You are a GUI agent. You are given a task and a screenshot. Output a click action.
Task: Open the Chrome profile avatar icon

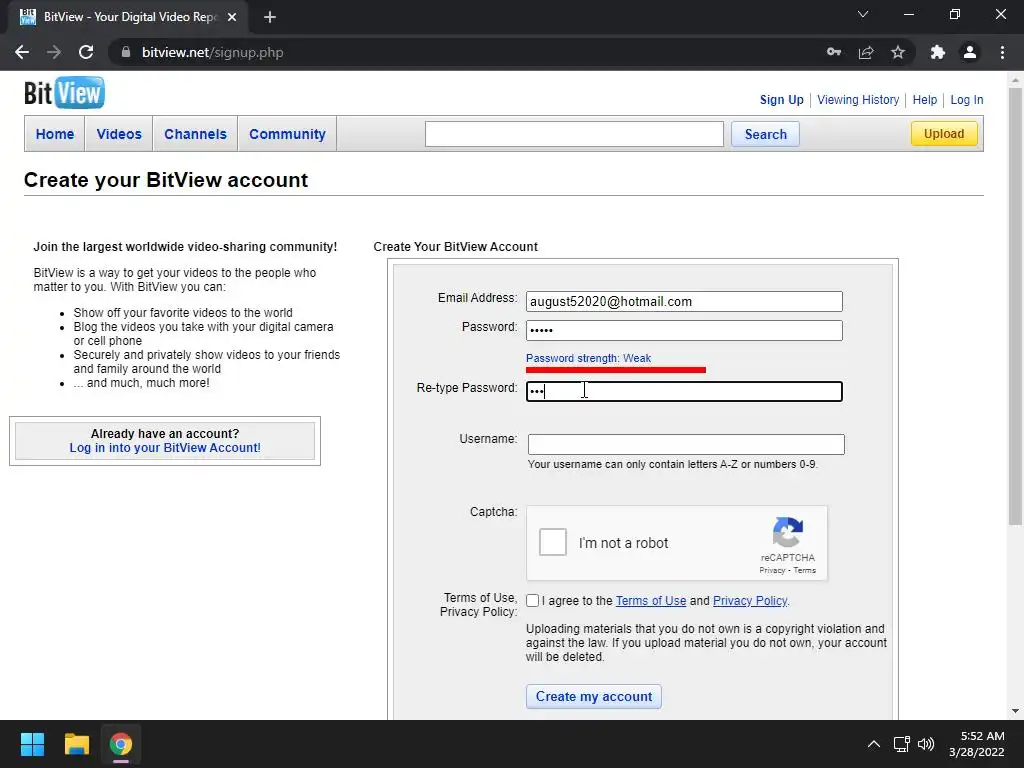coord(970,52)
